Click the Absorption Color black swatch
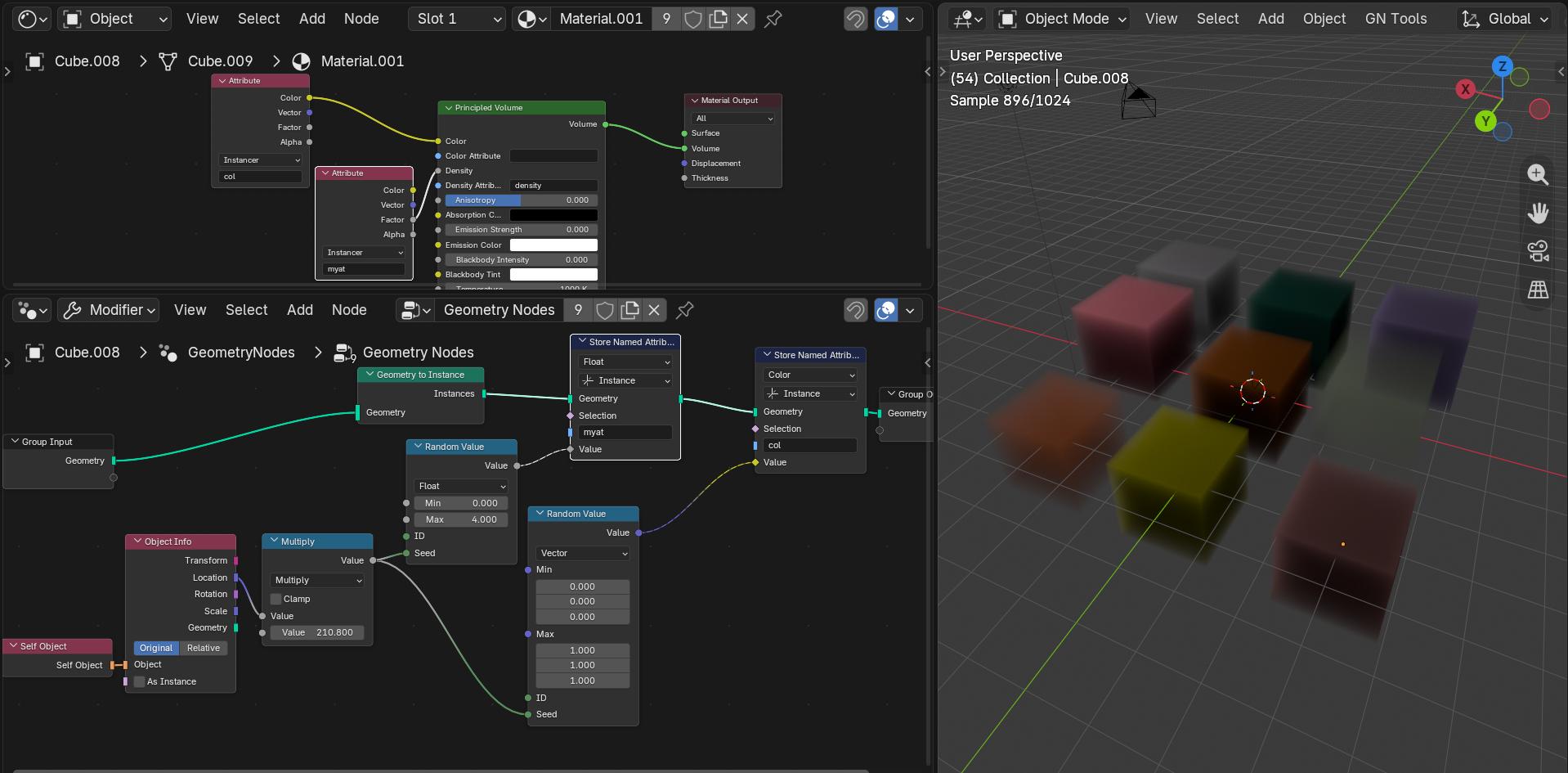Screen dimensions: 1568x773 (x=553, y=215)
